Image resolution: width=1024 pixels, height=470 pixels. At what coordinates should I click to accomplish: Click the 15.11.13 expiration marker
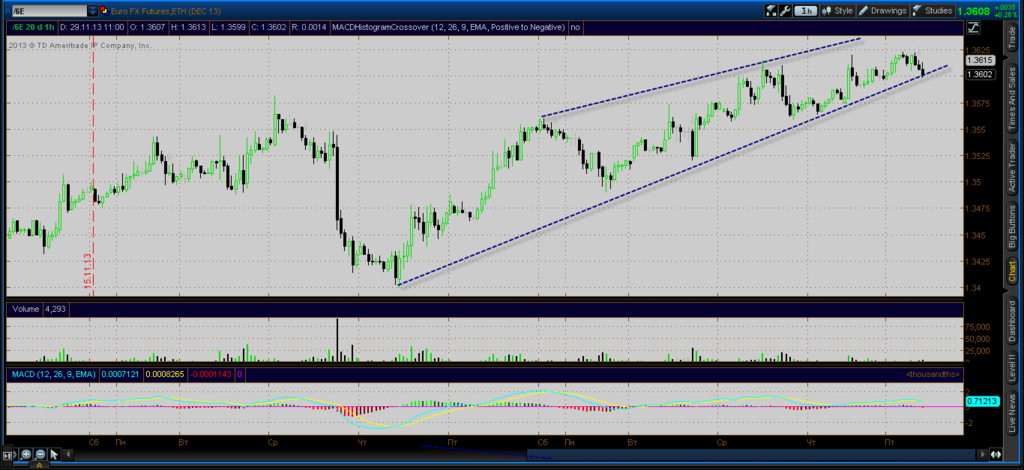pyautogui.click(x=87, y=272)
